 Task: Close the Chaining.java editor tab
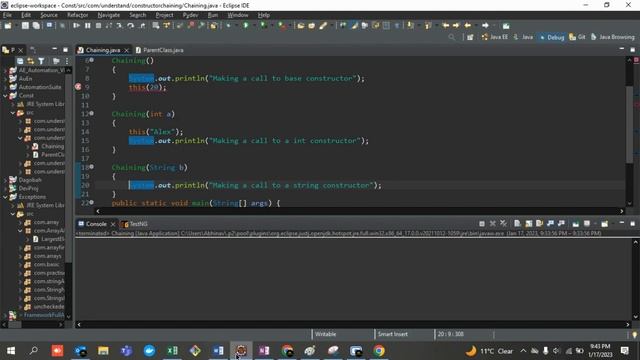point(126,50)
